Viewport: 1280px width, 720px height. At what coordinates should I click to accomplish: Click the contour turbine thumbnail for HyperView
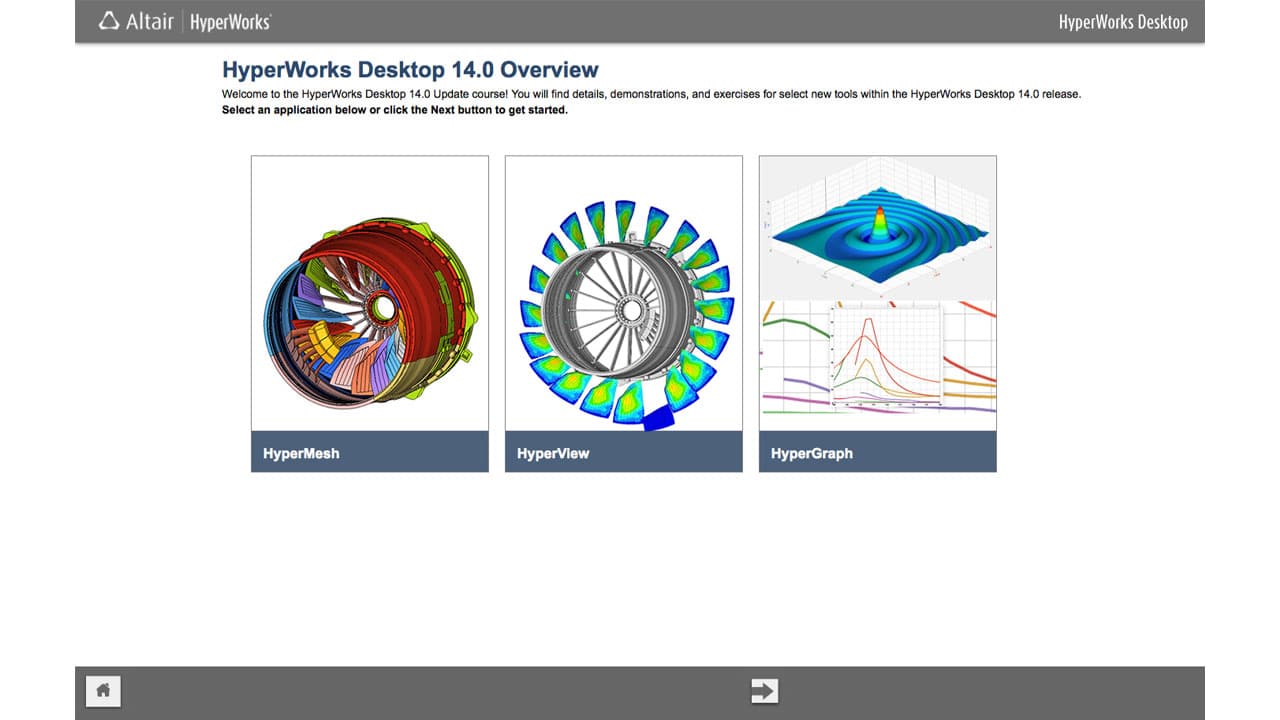[623, 293]
